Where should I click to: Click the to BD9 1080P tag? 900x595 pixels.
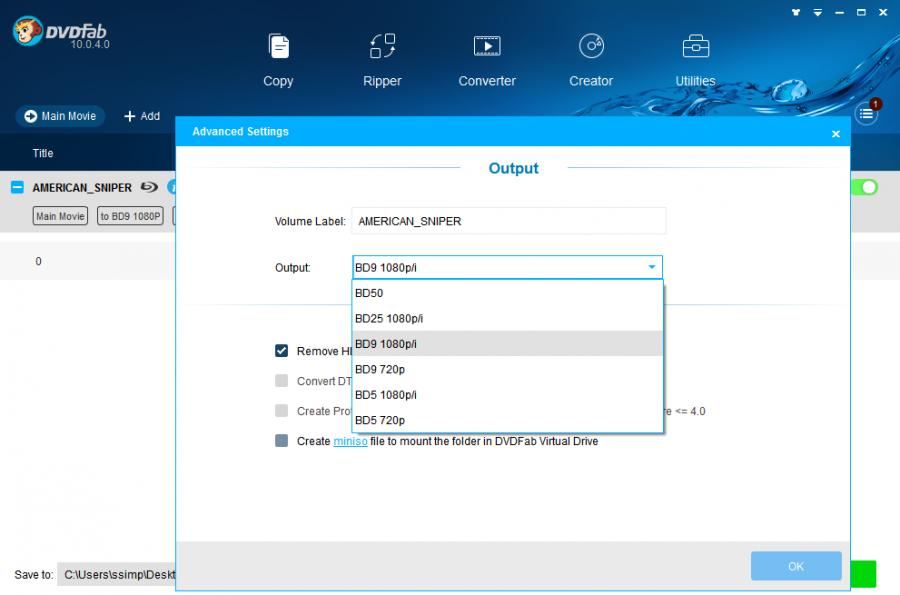130,216
